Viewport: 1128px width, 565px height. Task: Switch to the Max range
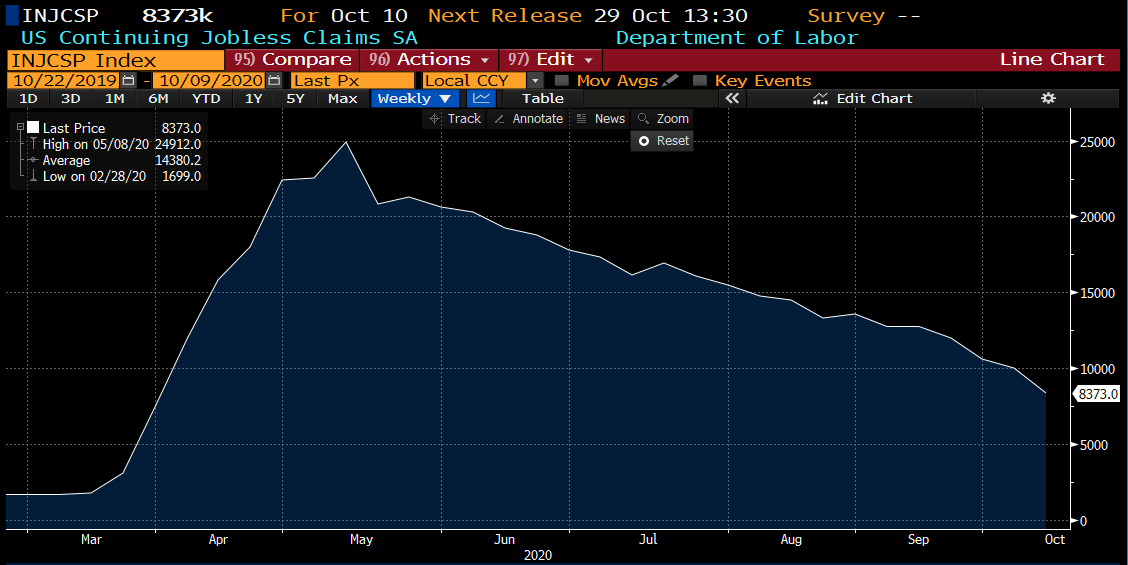[342, 99]
